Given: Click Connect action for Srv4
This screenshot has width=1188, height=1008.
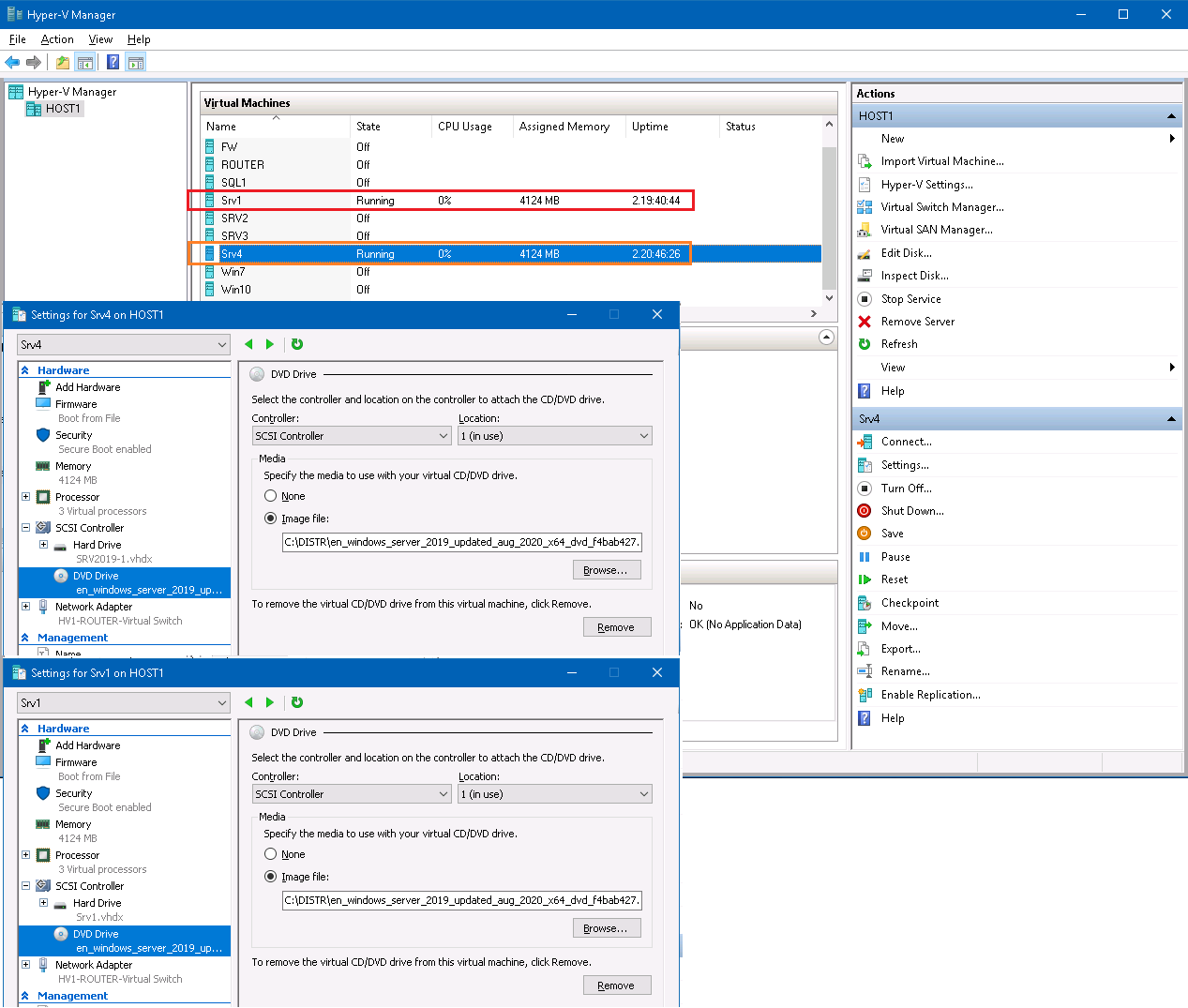Looking at the screenshot, I should pos(906,442).
